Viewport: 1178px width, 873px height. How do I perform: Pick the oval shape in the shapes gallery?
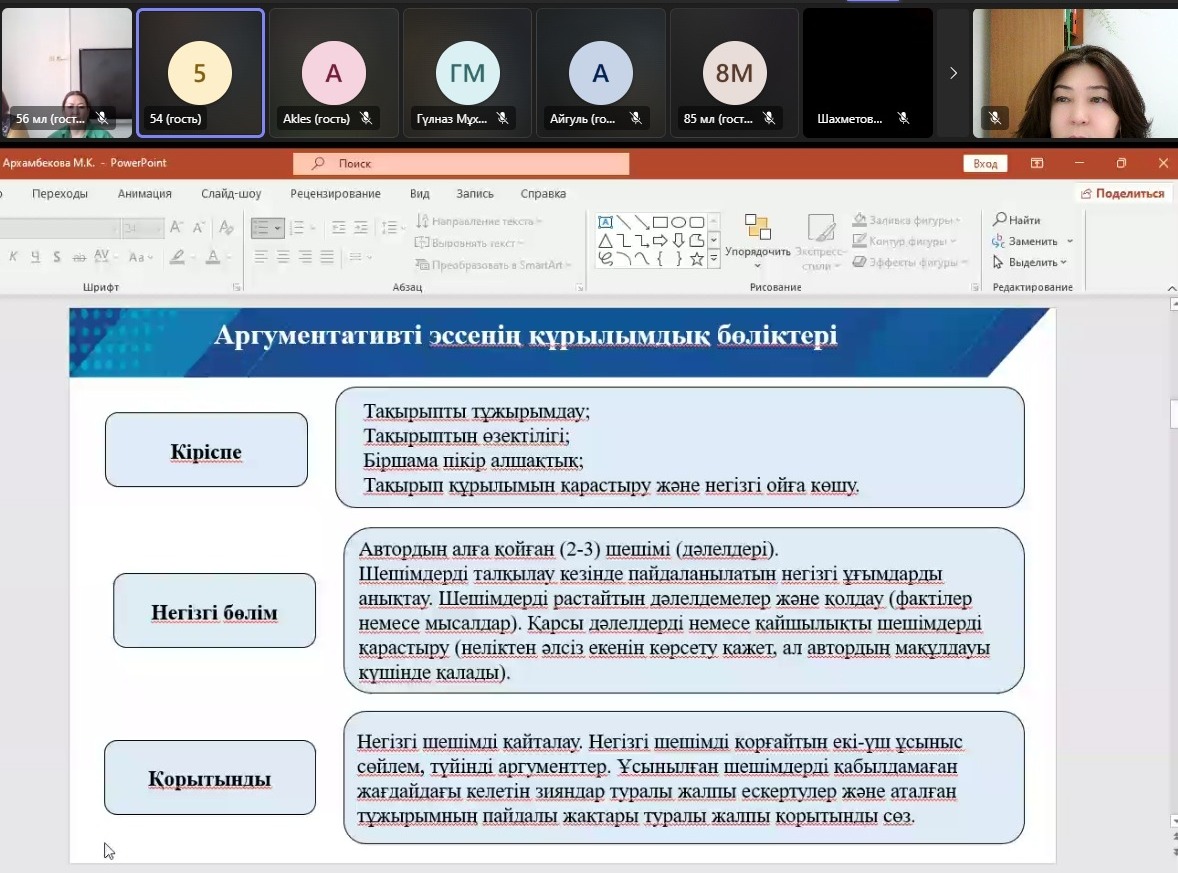pyautogui.click(x=678, y=222)
